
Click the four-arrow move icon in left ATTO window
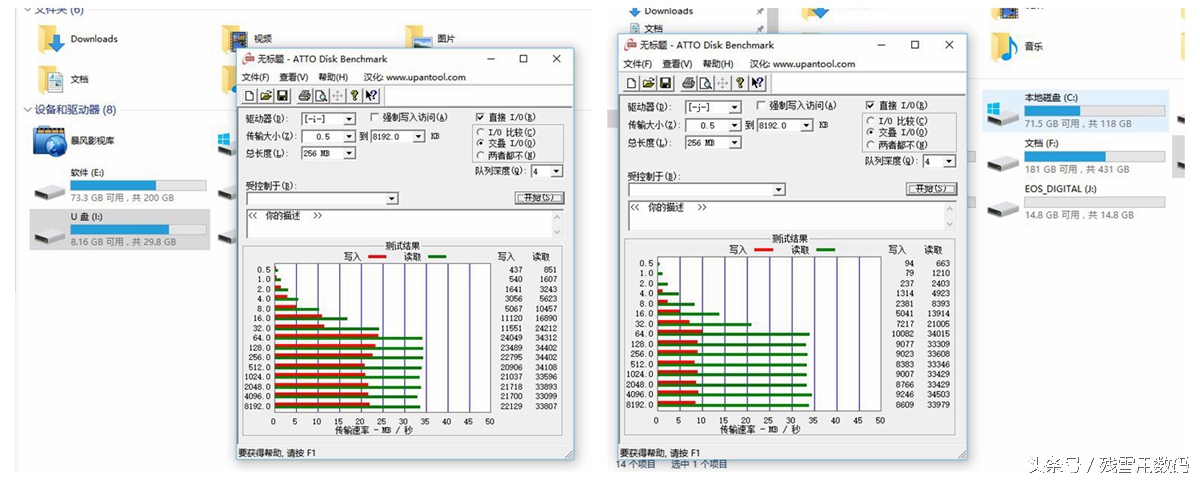coord(336,96)
